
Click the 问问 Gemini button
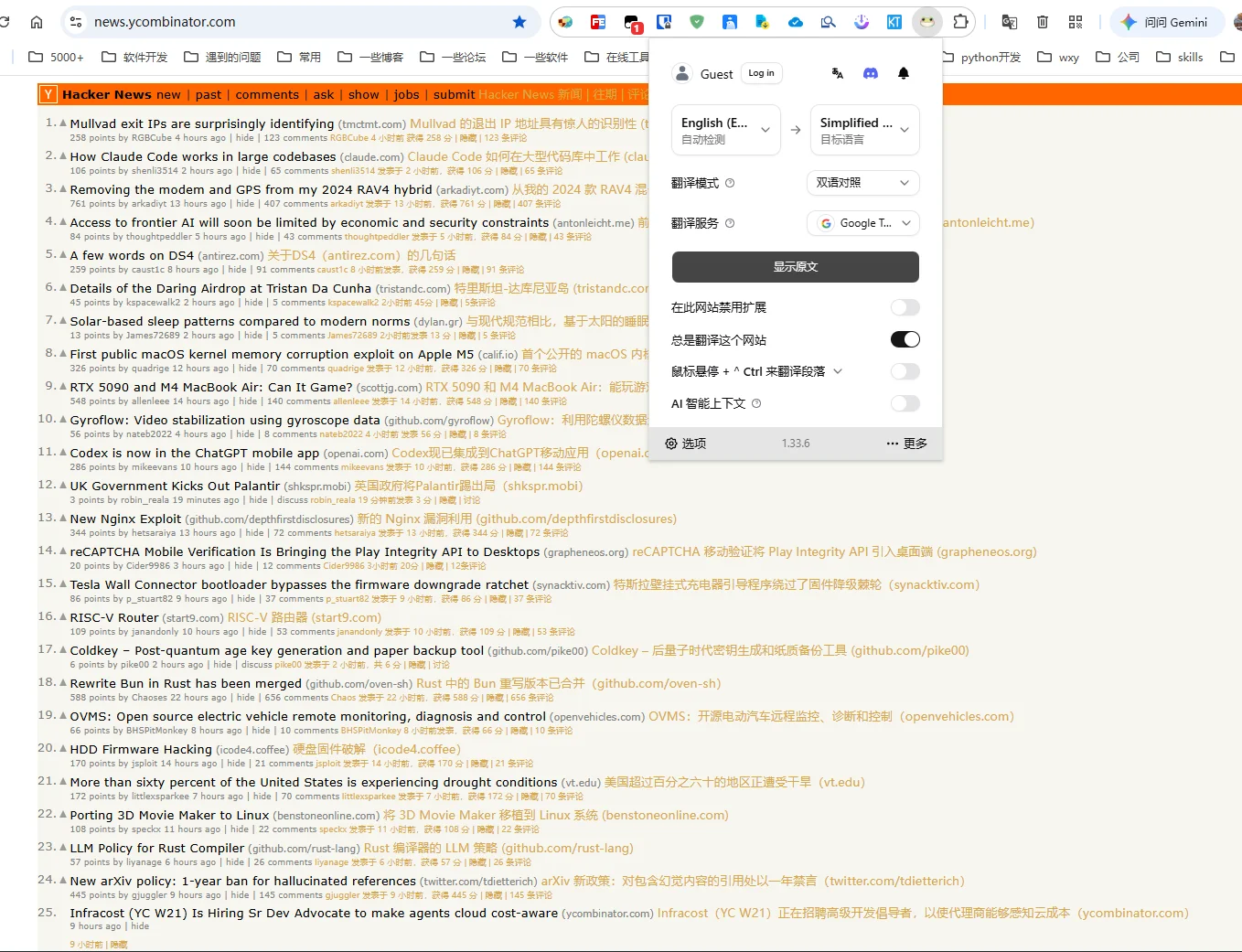point(1167,22)
